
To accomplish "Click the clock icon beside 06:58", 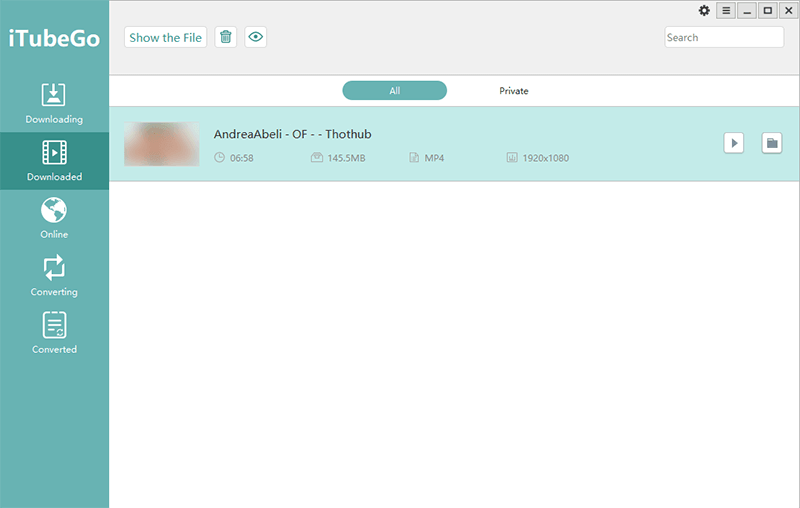I will pos(219,158).
